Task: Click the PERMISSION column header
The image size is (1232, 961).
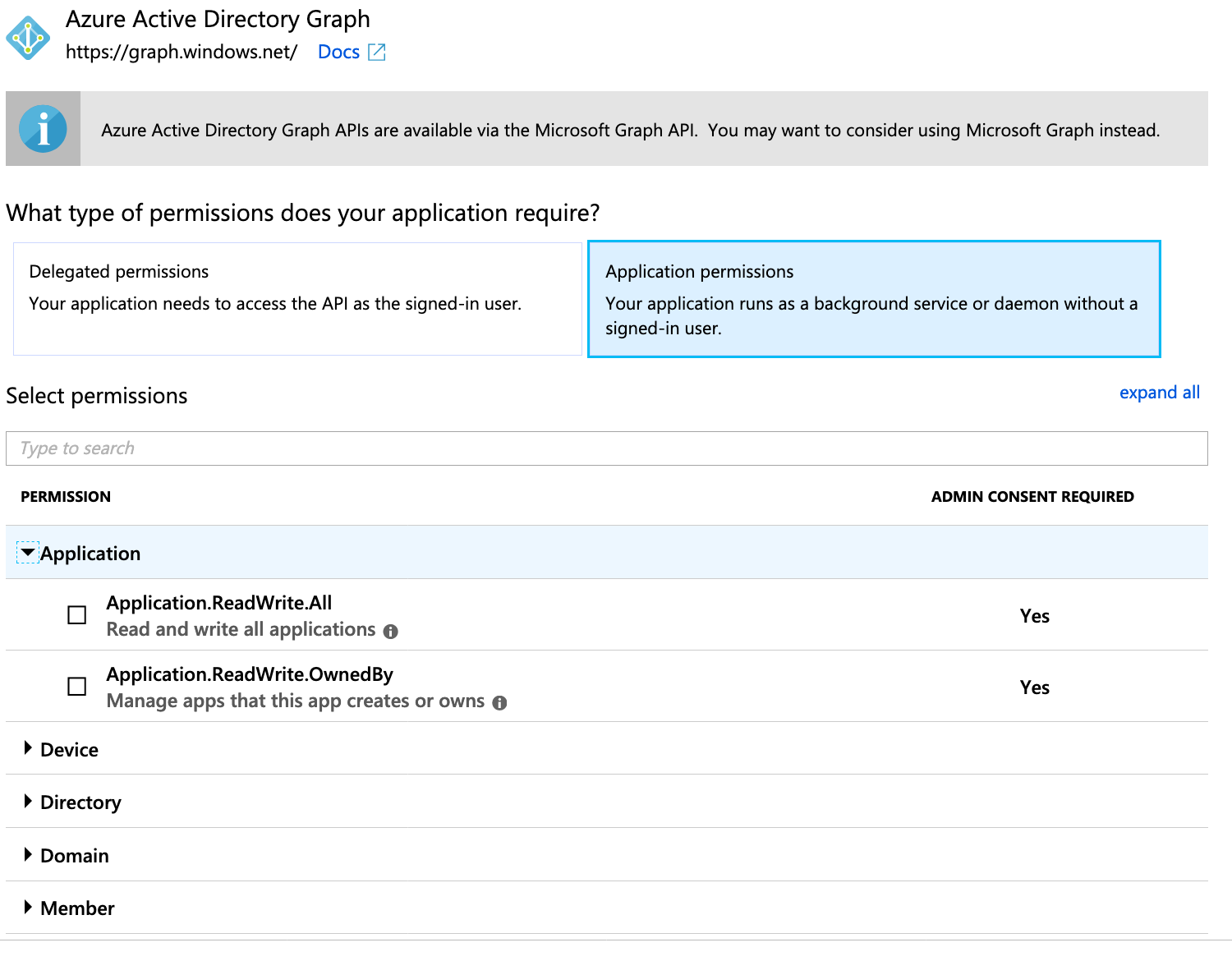Action: pos(66,497)
